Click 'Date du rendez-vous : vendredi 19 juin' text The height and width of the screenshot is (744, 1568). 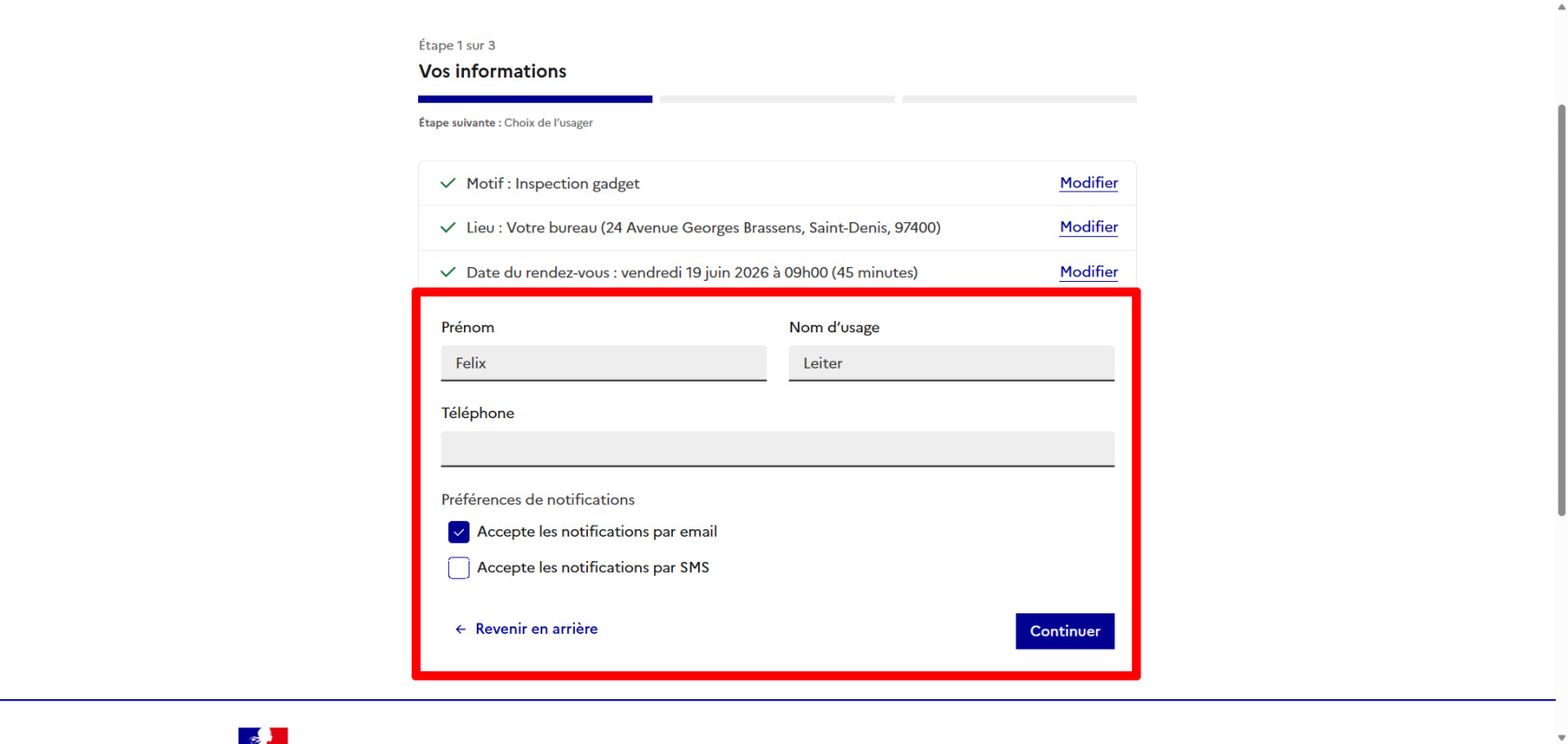(693, 273)
